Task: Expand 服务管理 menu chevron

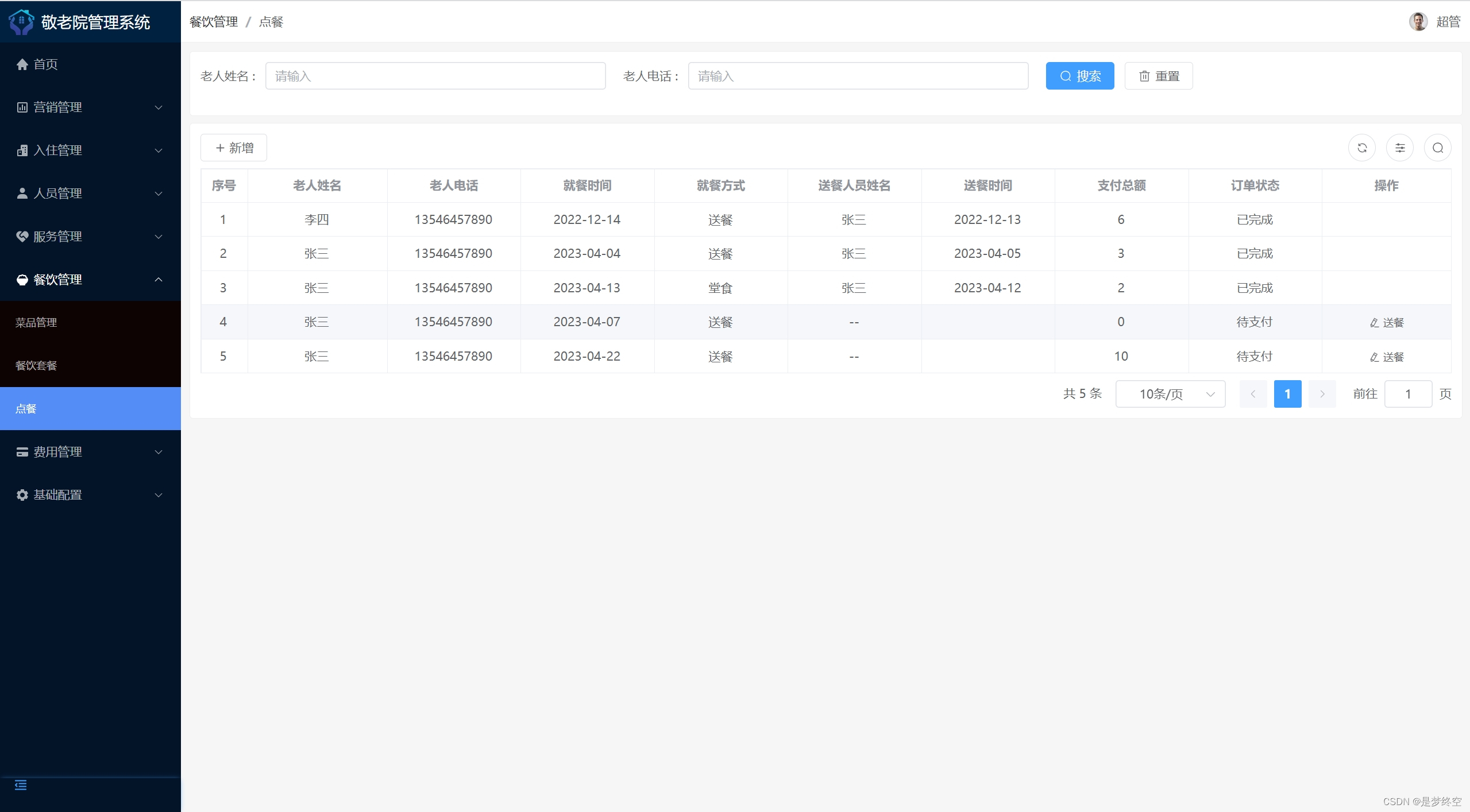Action: (x=159, y=237)
